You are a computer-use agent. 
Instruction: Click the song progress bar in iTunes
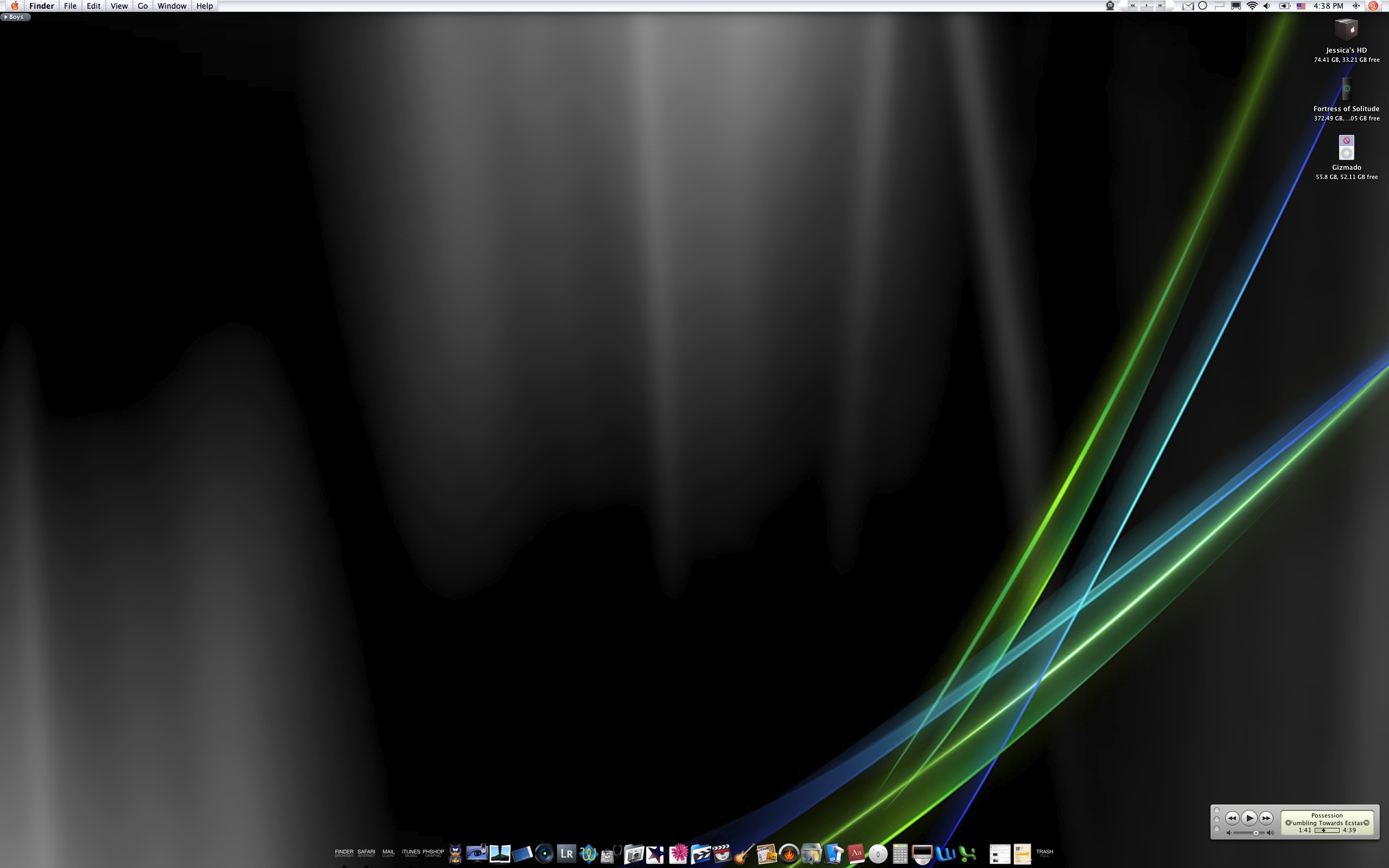coord(1327,830)
